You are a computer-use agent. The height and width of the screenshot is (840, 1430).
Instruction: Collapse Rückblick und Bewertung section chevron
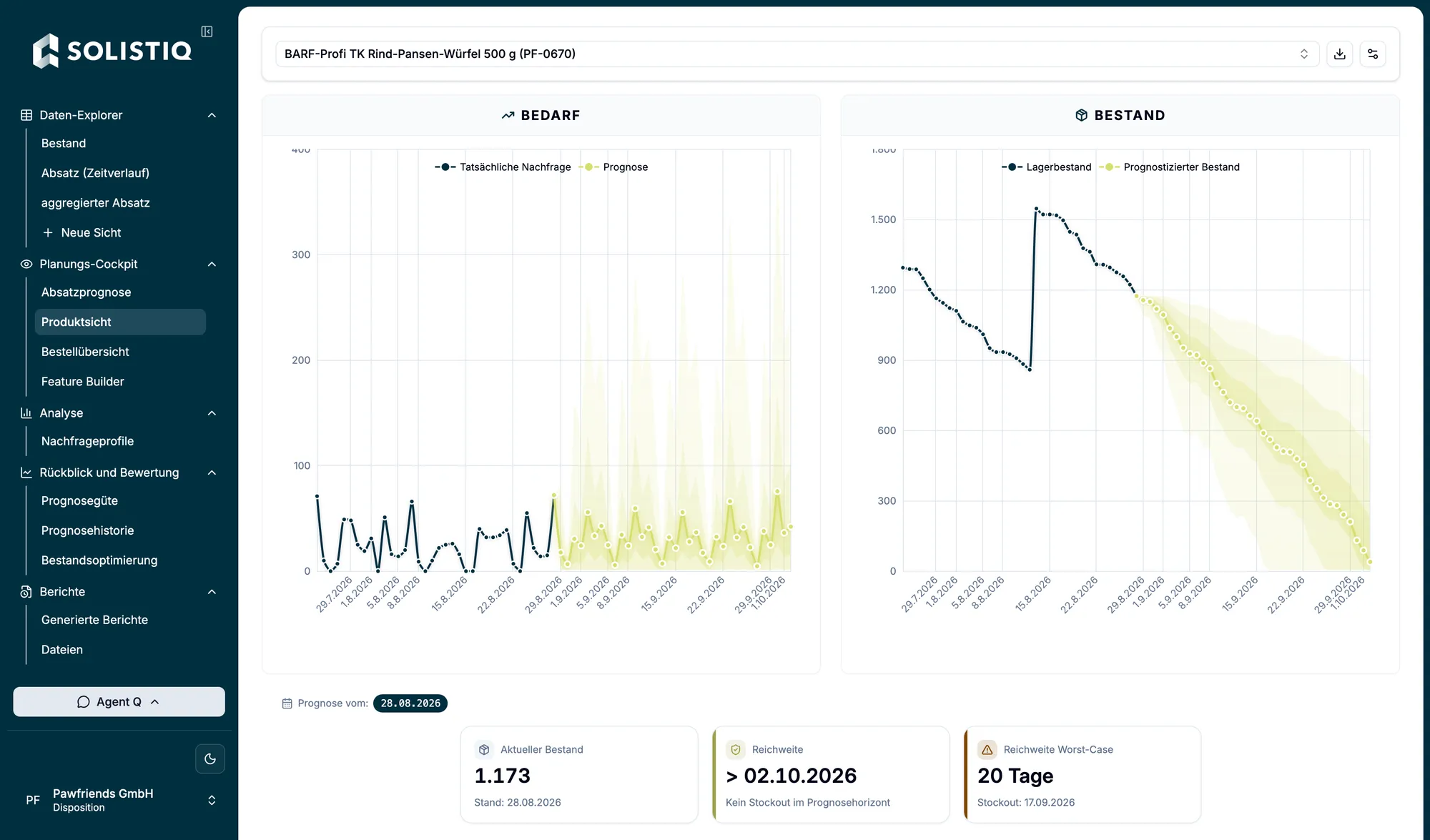pyautogui.click(x=212, y=473)
